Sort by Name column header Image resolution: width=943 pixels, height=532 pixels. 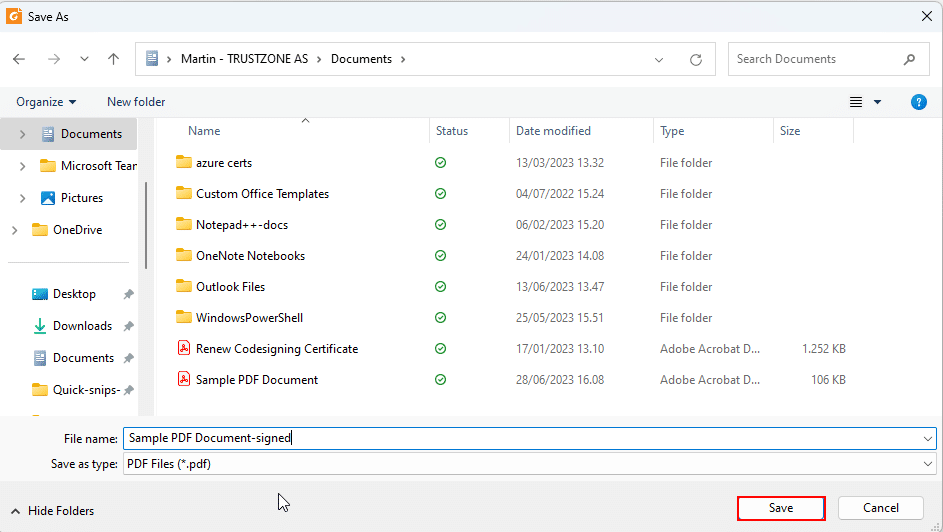pos(204,131)
